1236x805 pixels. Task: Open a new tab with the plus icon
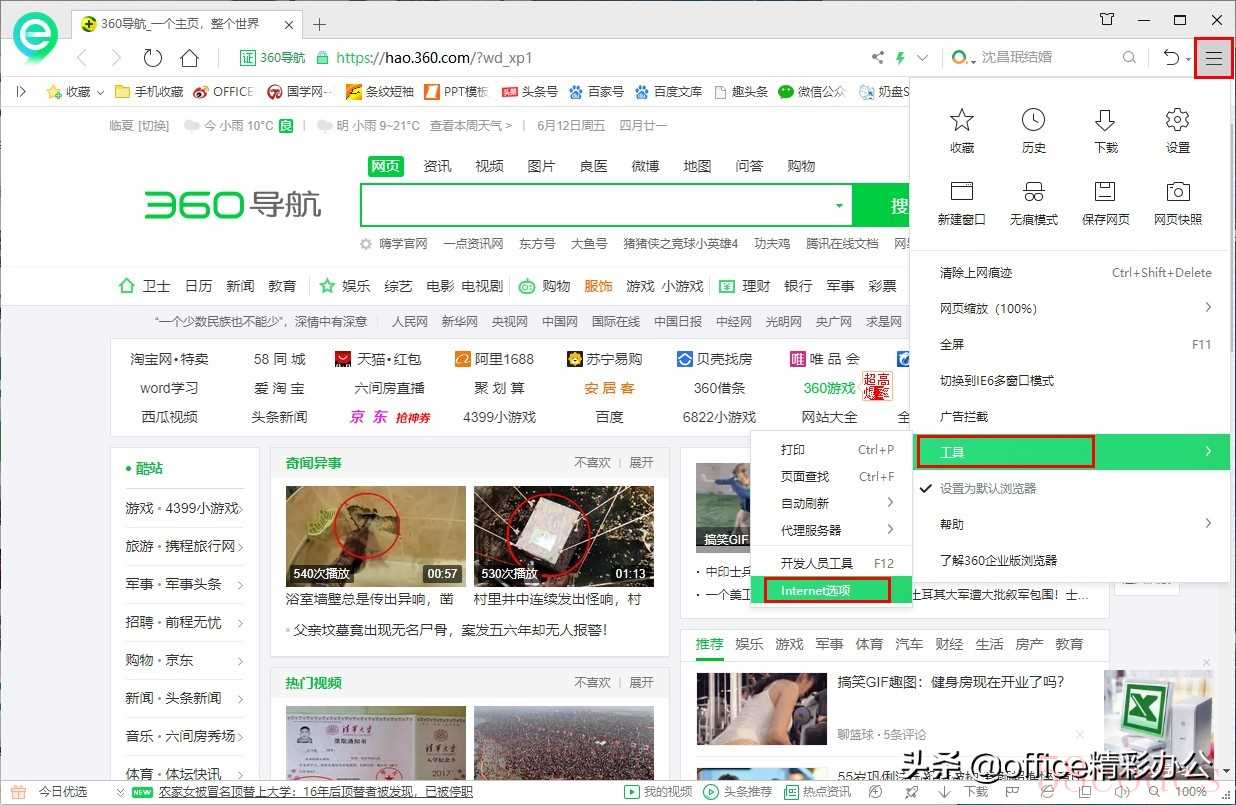[x=319, y=24]
